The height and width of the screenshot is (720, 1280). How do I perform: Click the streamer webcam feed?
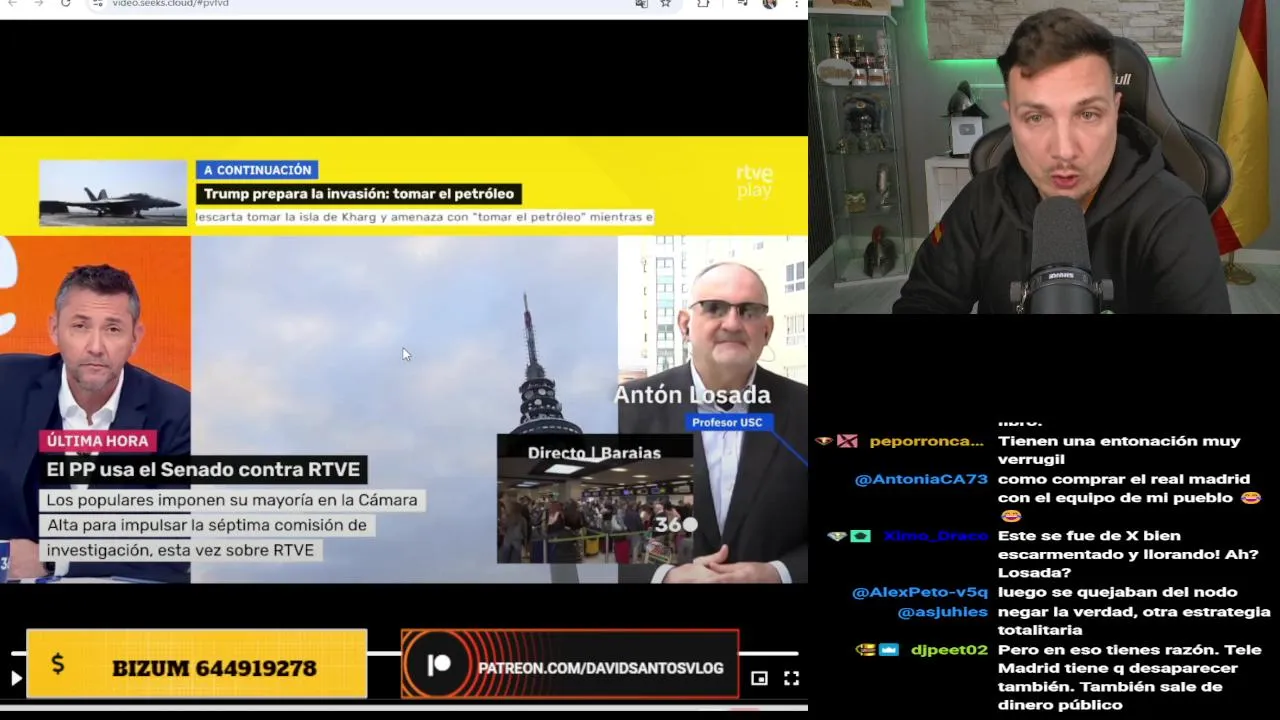tap(1044, 157)
